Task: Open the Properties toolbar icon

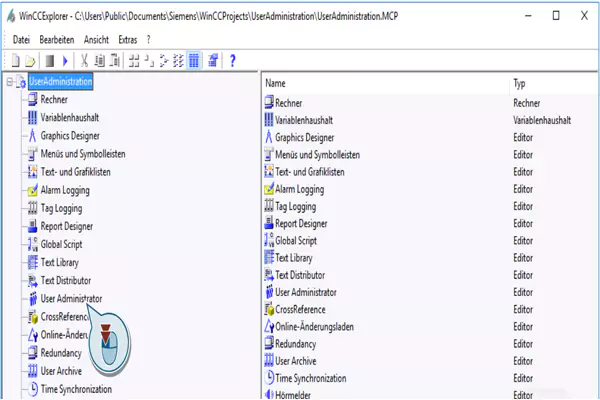Action: coord(213,60)
